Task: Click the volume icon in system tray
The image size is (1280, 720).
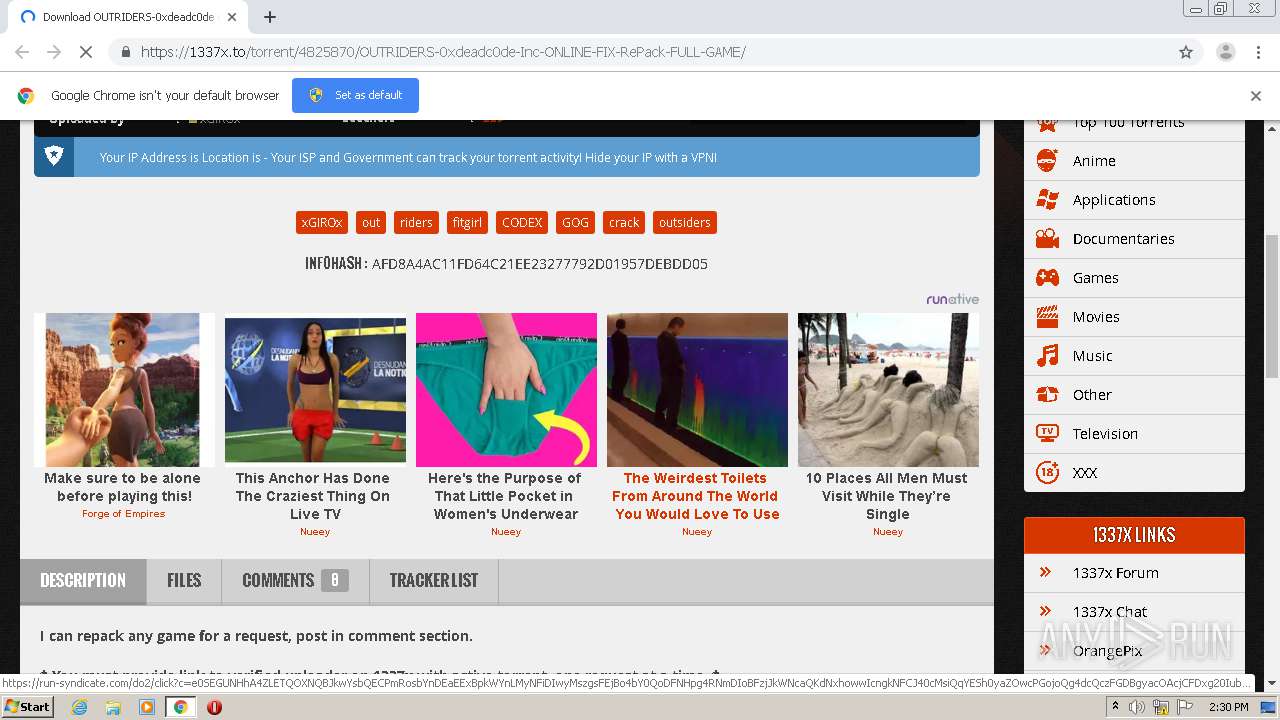Action: click(x=1137, y=707)
